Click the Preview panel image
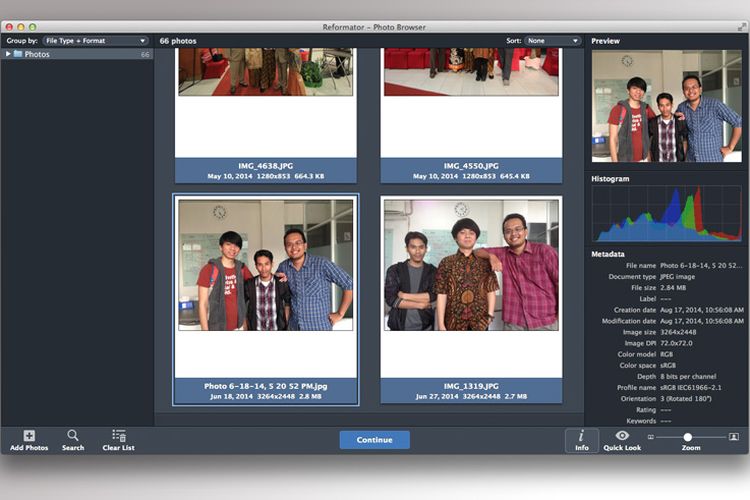The width and height of the screenshot is (750, 500). [x=667, y=106]
